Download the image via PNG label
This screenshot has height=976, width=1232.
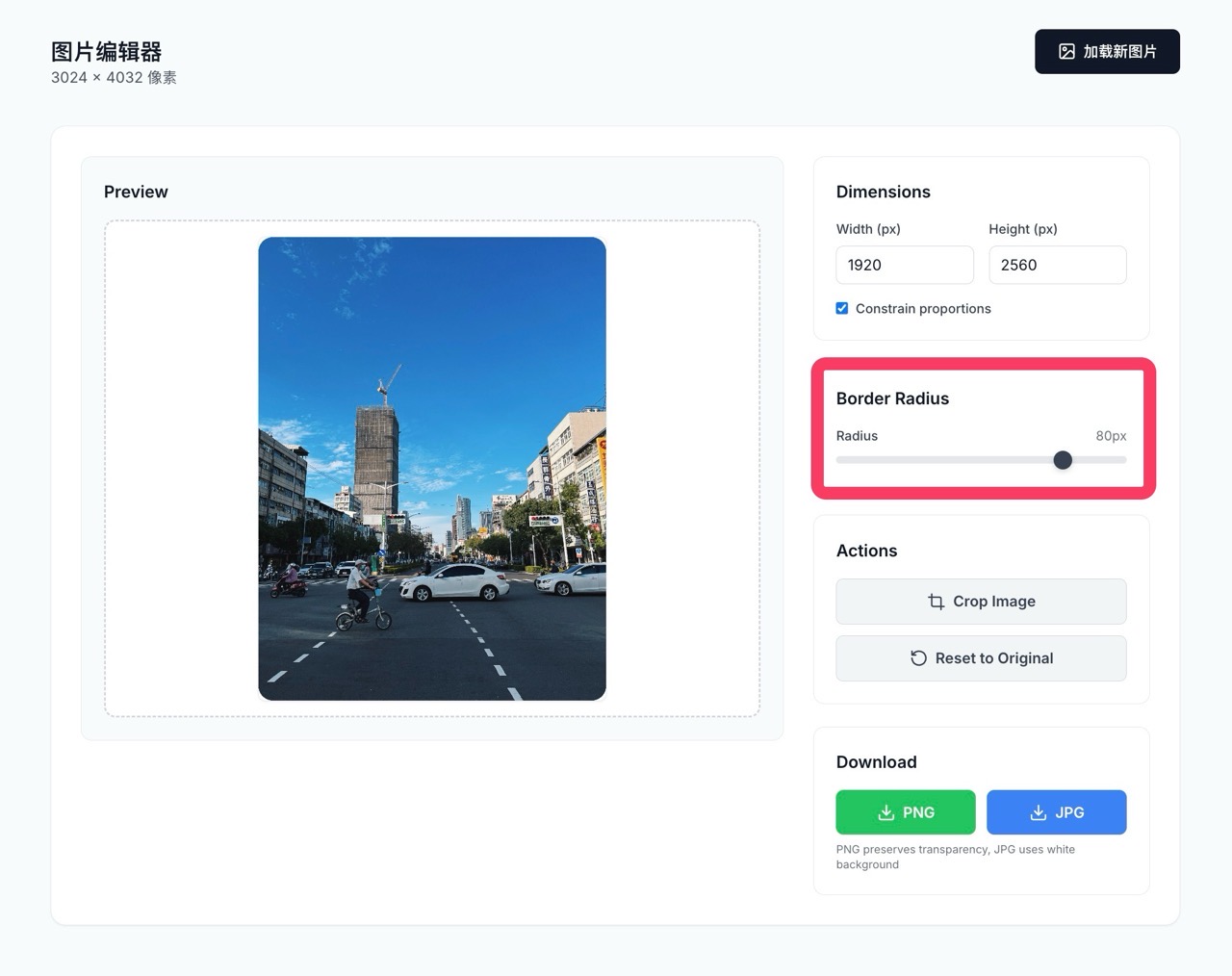pyautogui.click(x=918, y=812)
